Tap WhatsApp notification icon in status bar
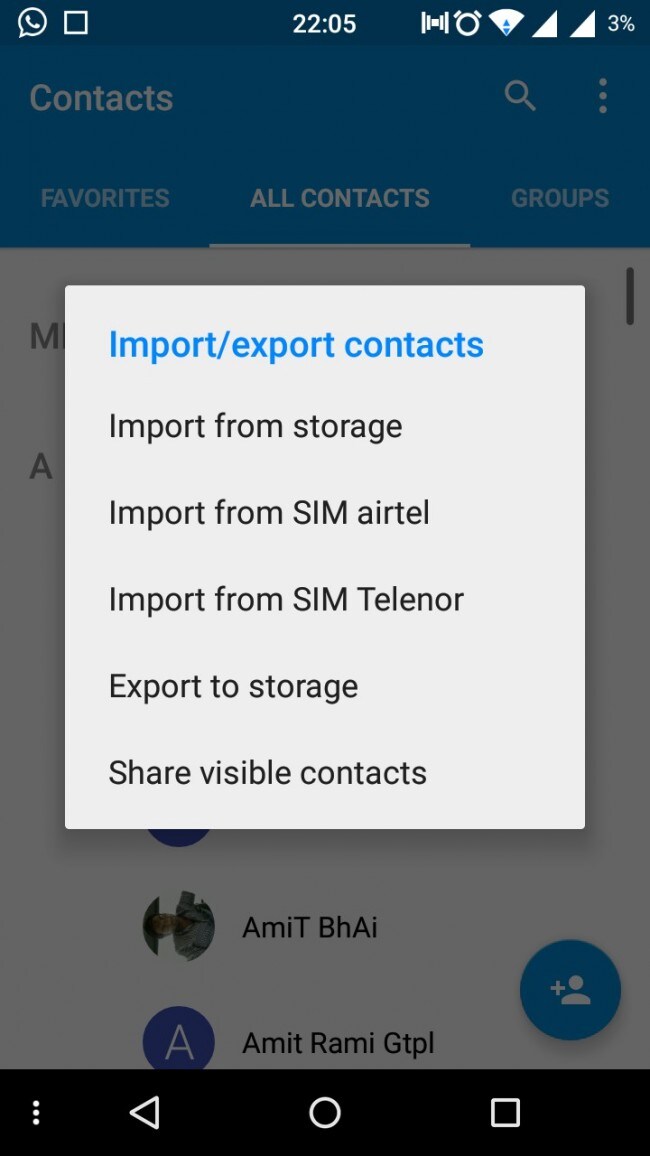Screen dimensions: 650x1156 [32, 22]
